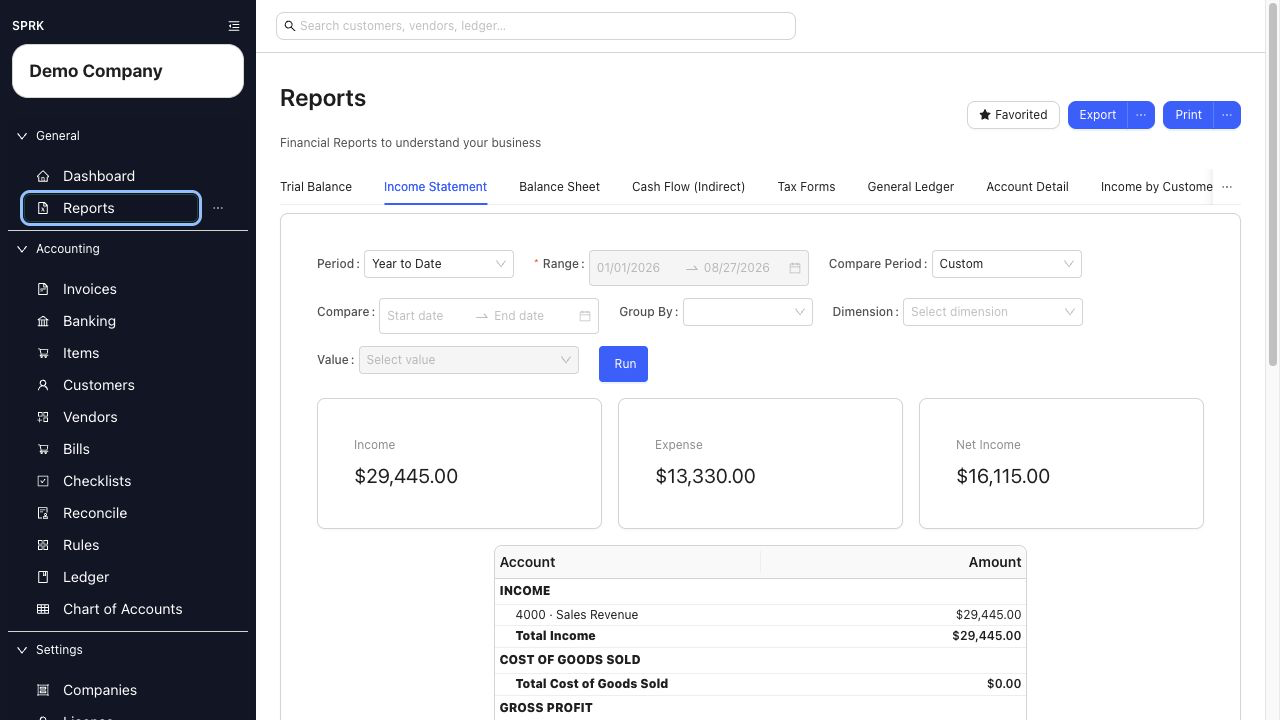Click the Rules icon
1280x720 pixels.
[43, 545]
